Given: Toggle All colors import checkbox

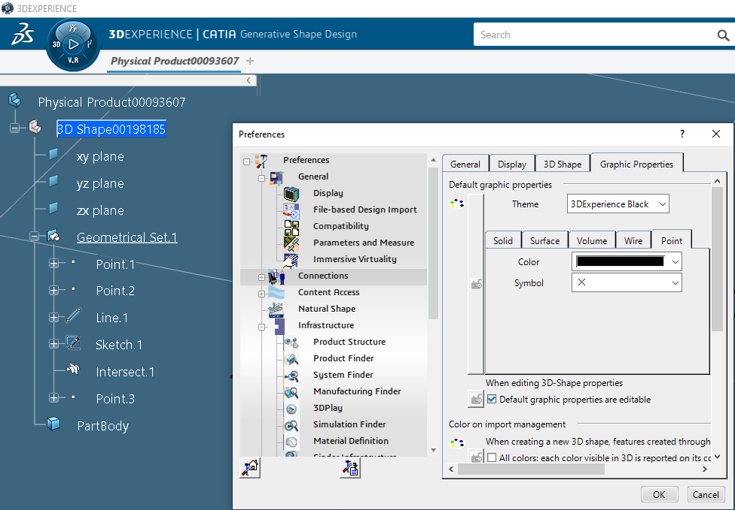Looking at the screenshot, I should [x=492, y=458].
